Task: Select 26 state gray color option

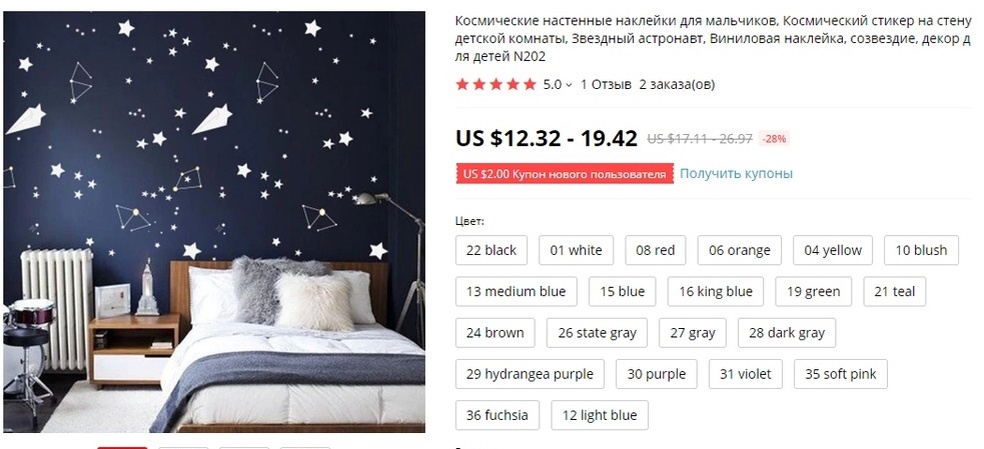Action: (x=597, y=333)
